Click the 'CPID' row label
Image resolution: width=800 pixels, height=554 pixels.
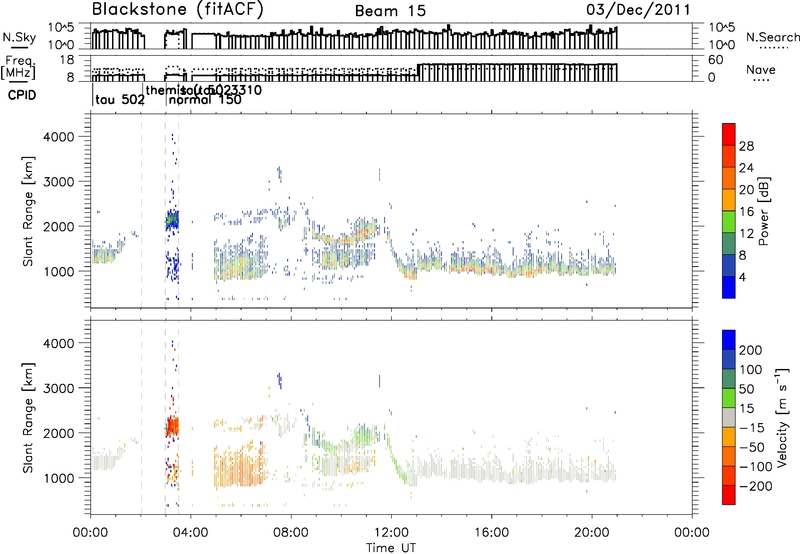tap(22, 95)
